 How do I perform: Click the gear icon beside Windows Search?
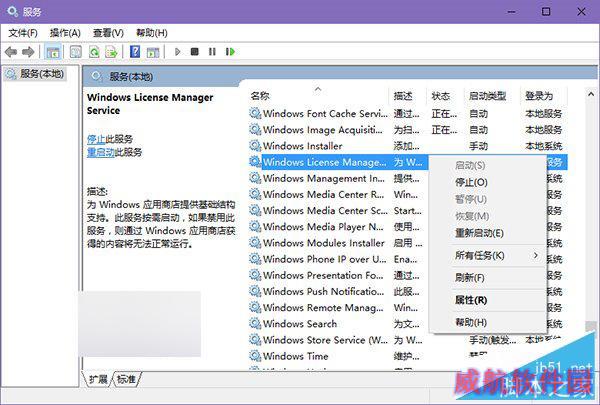click(255, 323)
